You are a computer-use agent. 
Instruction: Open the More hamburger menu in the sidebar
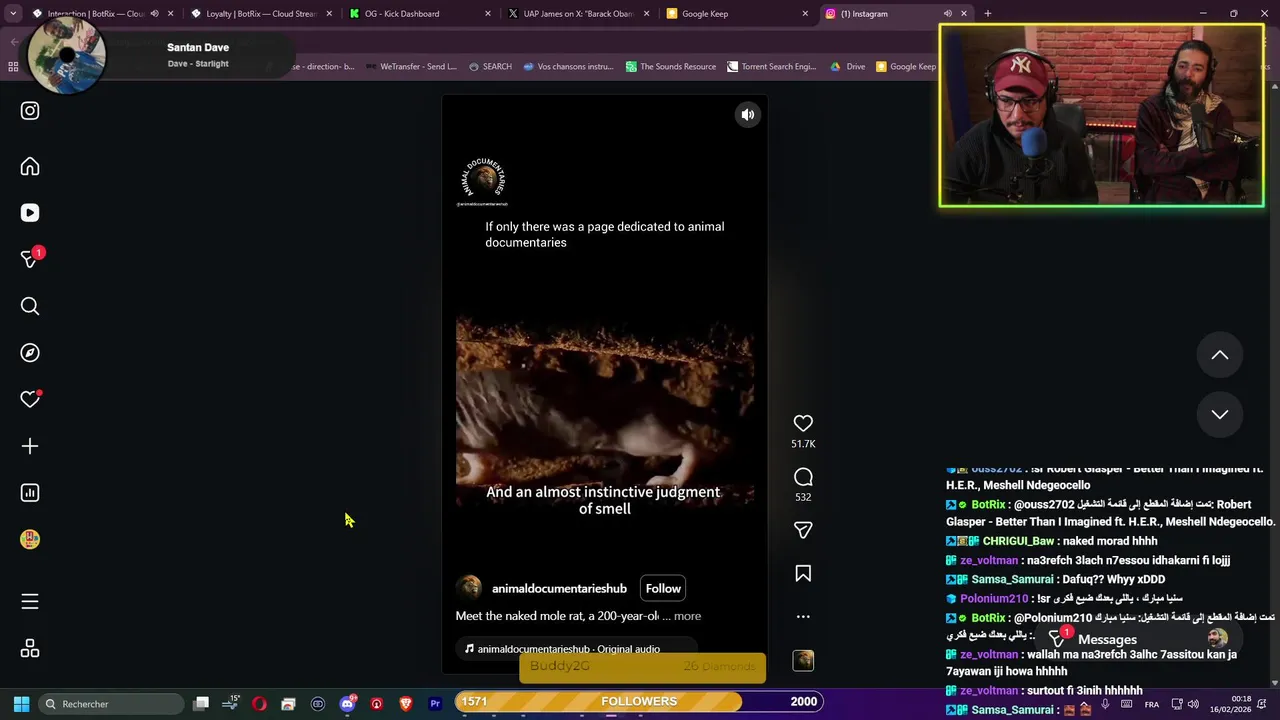click(30, 601)
